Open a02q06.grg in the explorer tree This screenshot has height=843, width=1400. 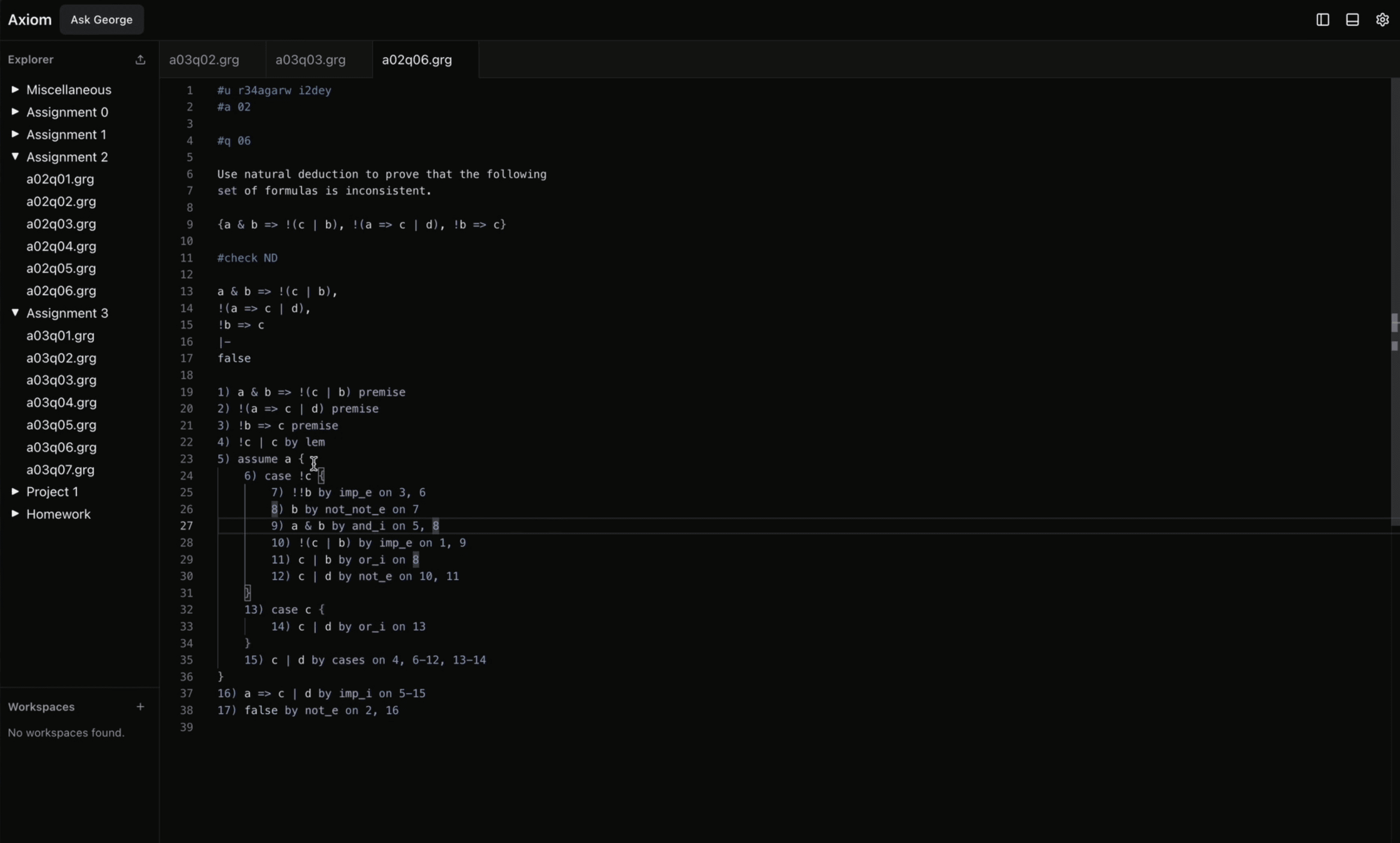click(61, 291)
